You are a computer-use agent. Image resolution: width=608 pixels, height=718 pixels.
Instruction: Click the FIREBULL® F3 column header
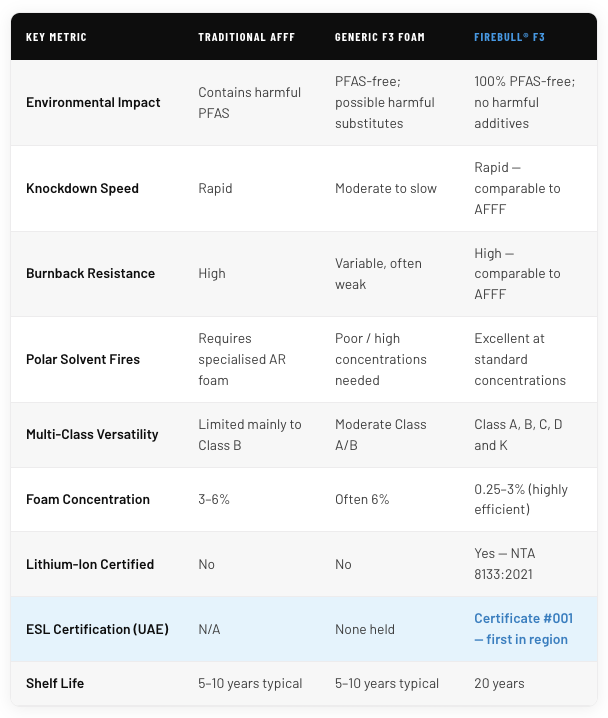coord(509,37)
